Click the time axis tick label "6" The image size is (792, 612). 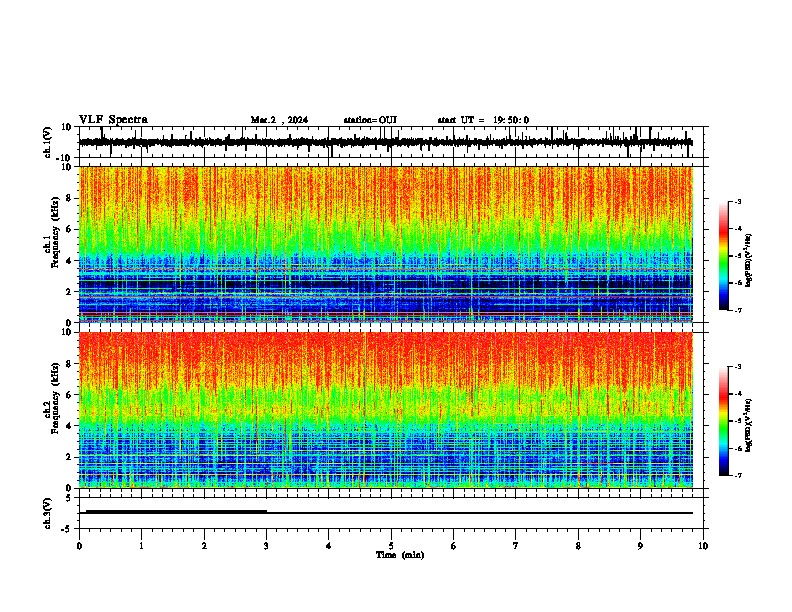click(x=454, y=546)
